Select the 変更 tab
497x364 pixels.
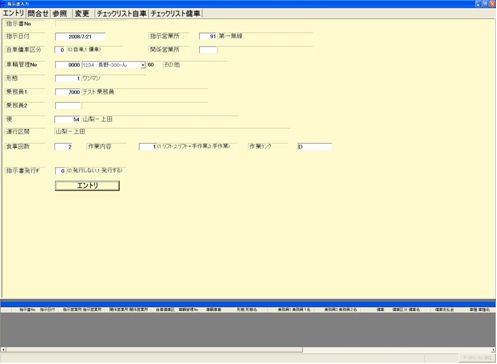[x=82, y=14]
